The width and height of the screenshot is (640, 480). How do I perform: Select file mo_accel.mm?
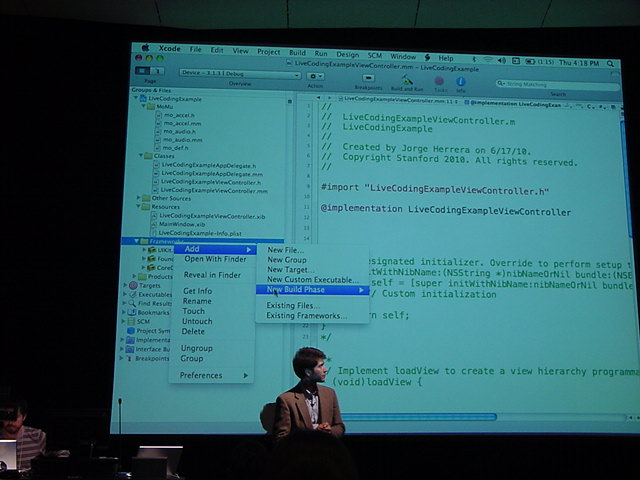(182, 123)
